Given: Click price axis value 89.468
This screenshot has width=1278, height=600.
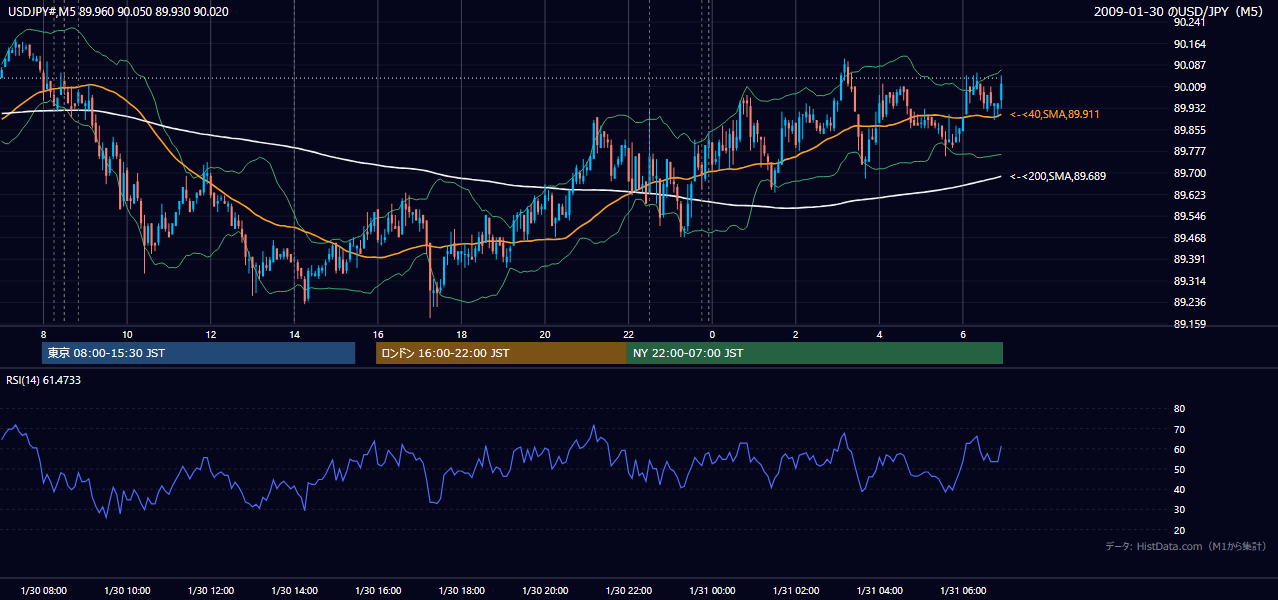Looking at the screenshot, I should click(1189, 238).
